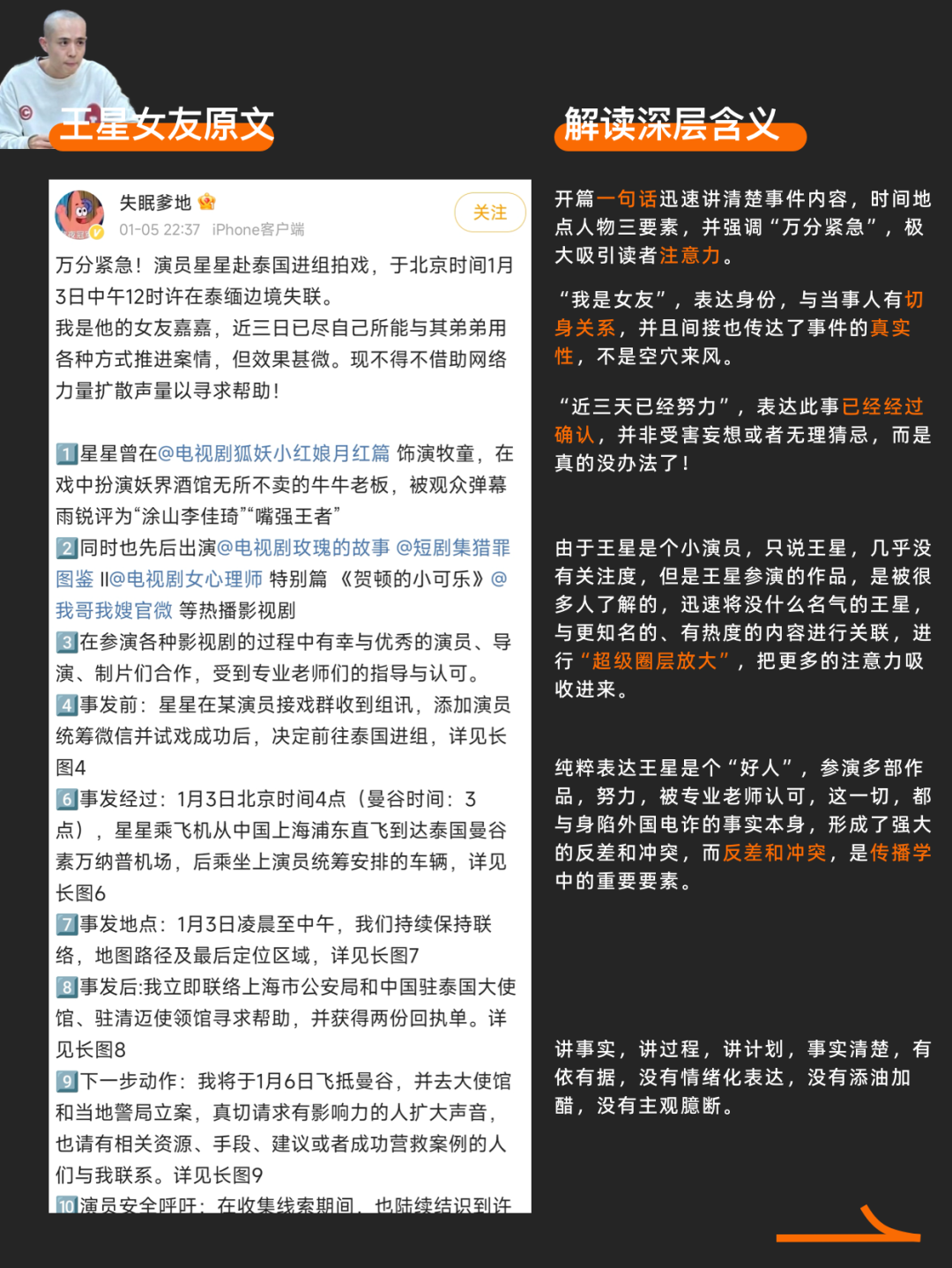952x1268 pixels.
Task: Click the number 4 keycap emoji
Action: (67, 705)
